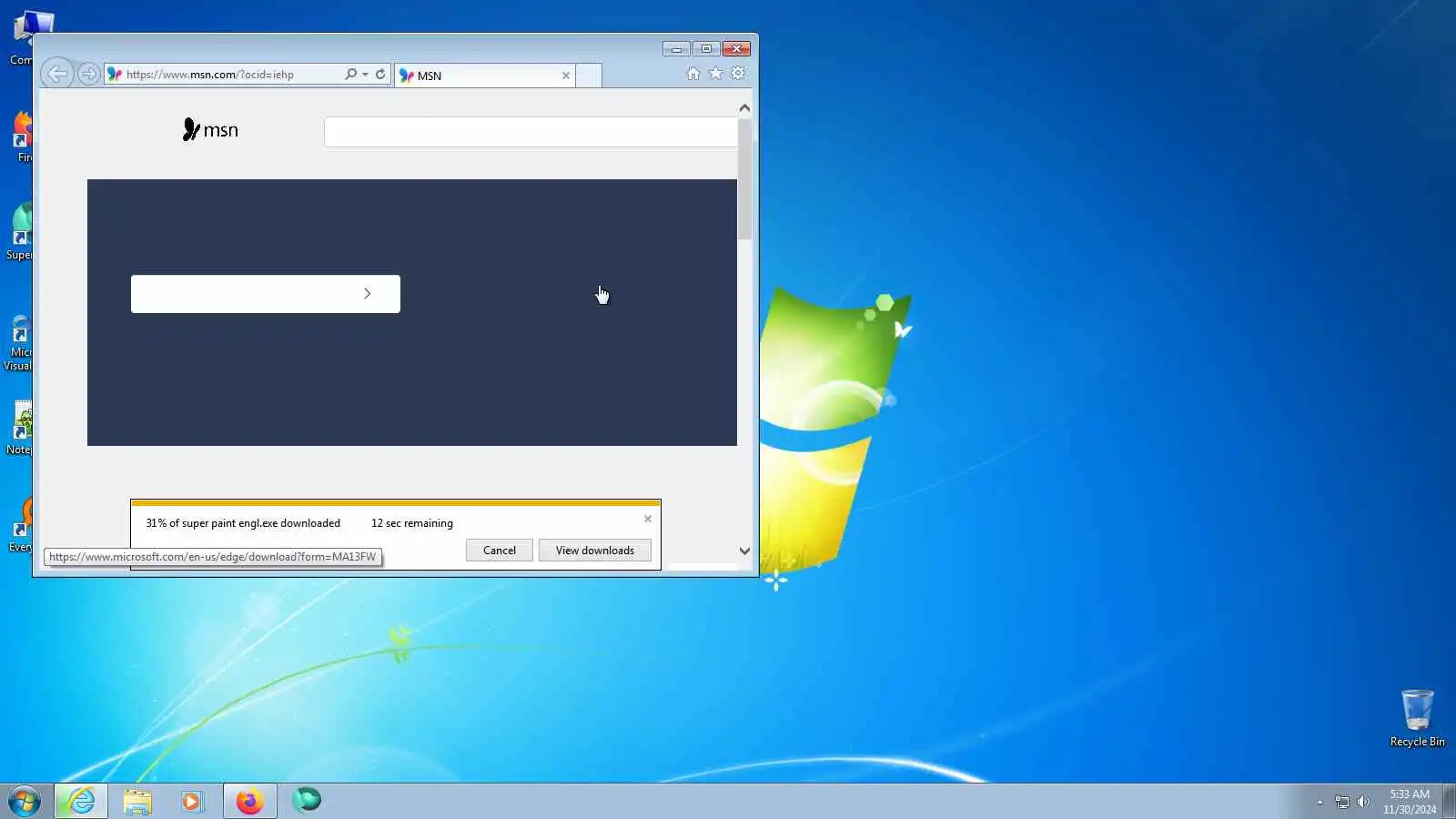1456x819 pixels.
Task: Show hidden system tray icons
Action: click(1319, 802)
